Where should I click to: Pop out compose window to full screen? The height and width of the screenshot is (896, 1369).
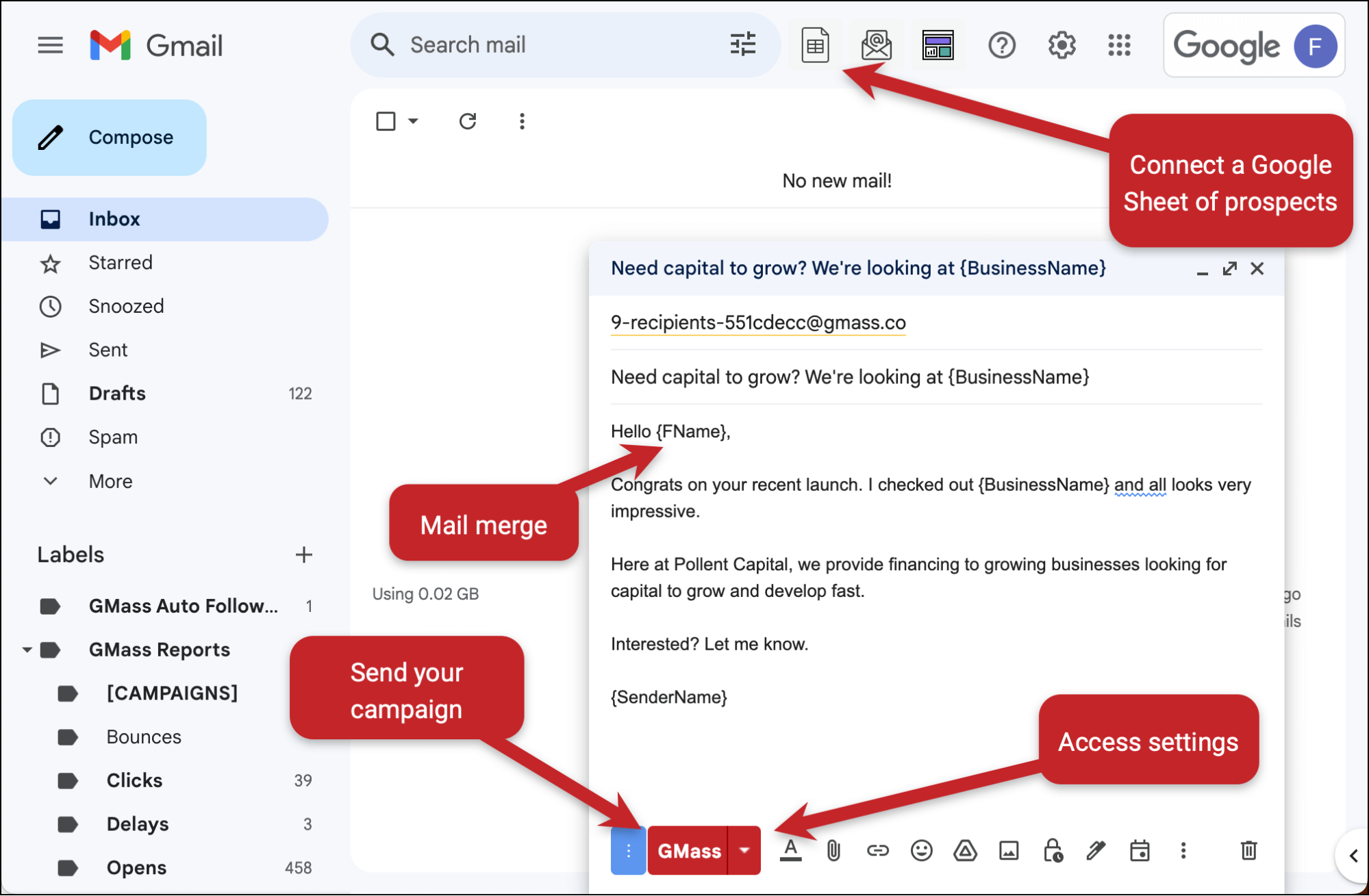tap(1229, 268)
